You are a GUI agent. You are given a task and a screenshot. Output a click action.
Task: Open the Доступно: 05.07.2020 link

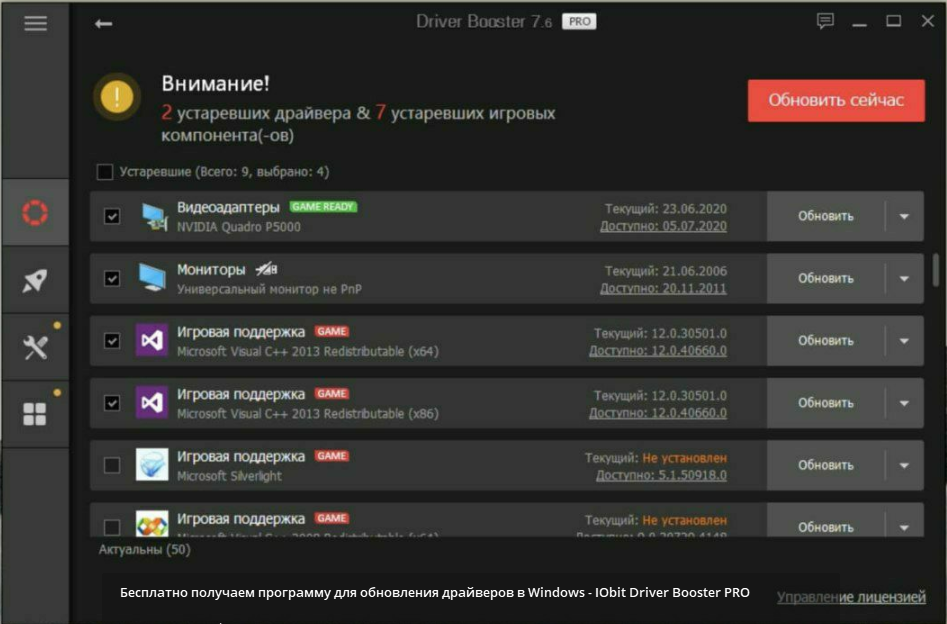[663, 226]
